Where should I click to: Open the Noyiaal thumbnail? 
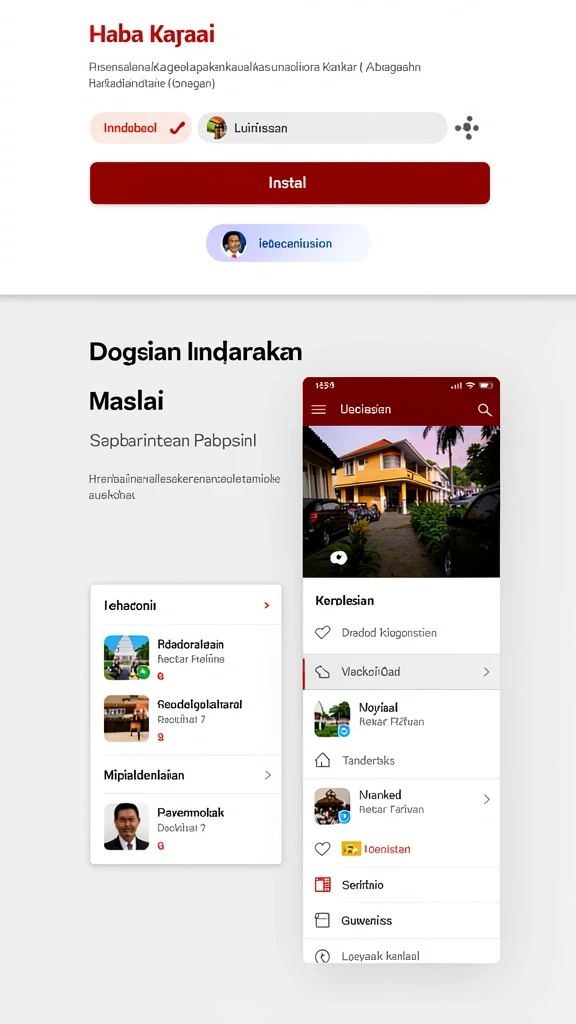pos(332,719)
